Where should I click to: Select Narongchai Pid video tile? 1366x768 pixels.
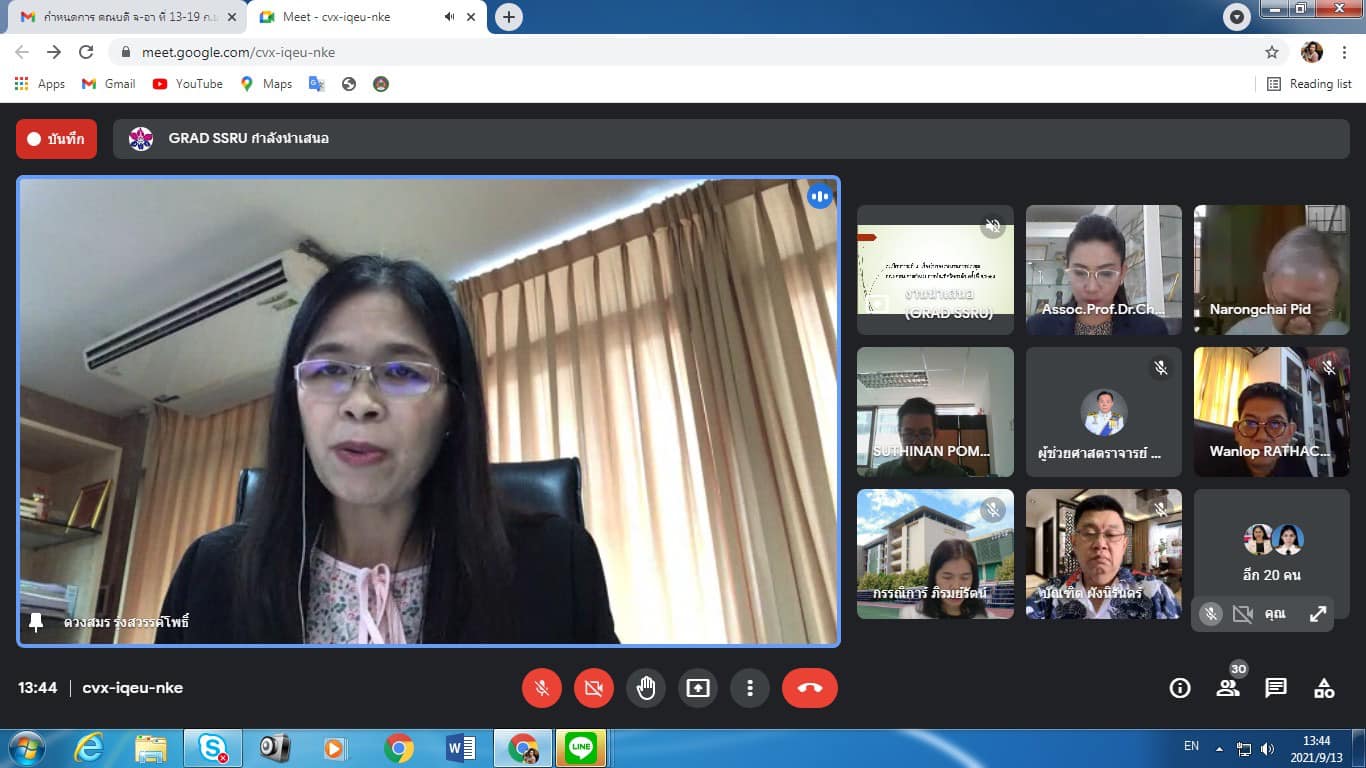1271,270
